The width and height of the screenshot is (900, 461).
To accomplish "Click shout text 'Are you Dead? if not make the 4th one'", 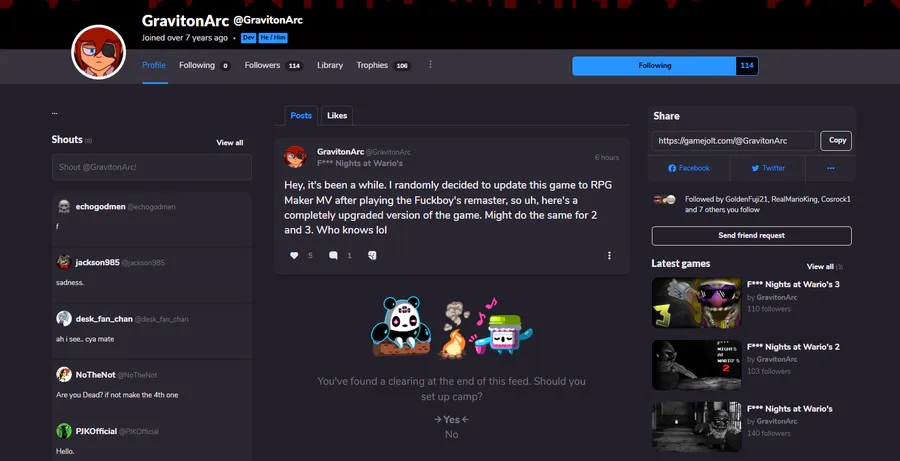I will [x=117, y=395].
